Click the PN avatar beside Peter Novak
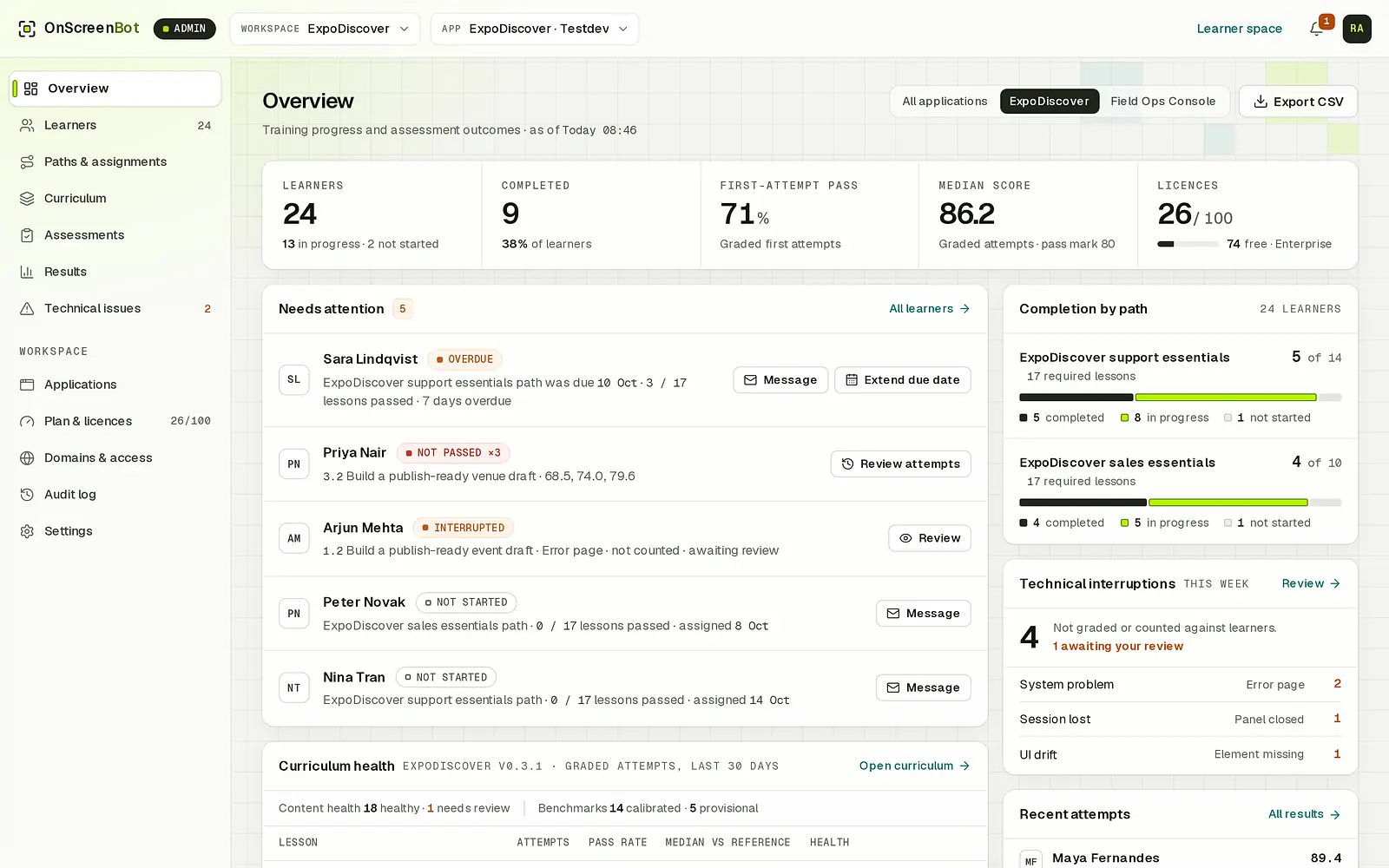Viewport: 1389px width, 868px height. pos(294,613)
